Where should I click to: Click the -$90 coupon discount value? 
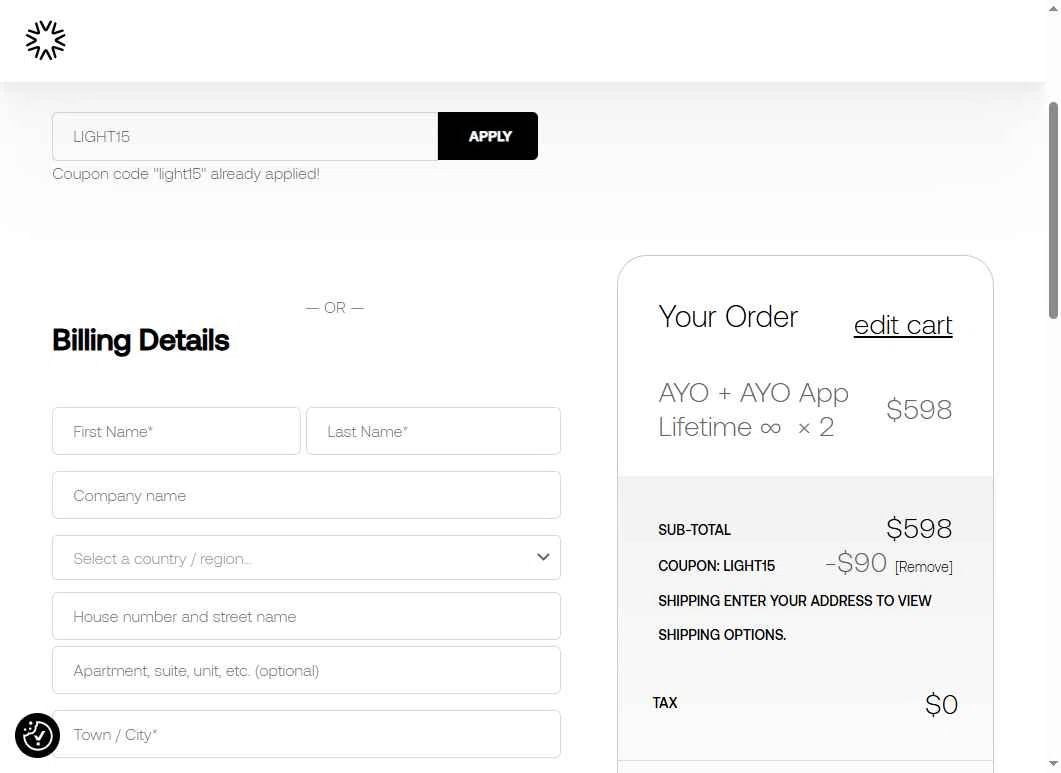pyautogui.click(x=856, y=563)
